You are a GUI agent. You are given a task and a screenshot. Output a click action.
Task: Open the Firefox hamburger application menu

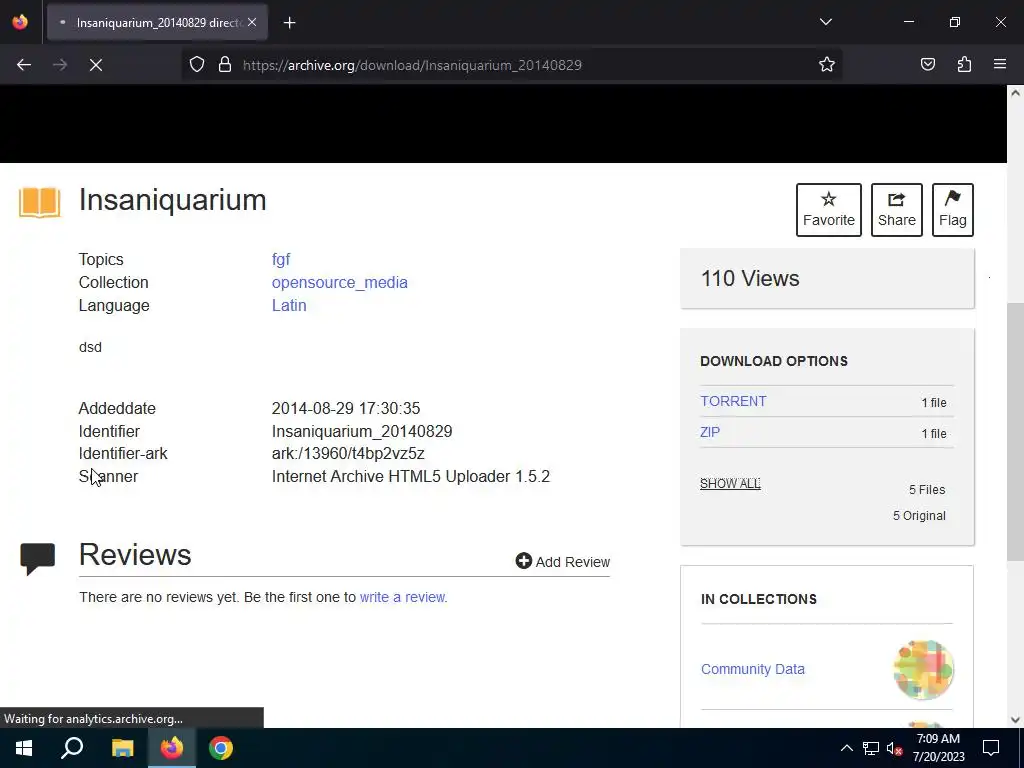pyautogui.click(x=1000, y=64)
